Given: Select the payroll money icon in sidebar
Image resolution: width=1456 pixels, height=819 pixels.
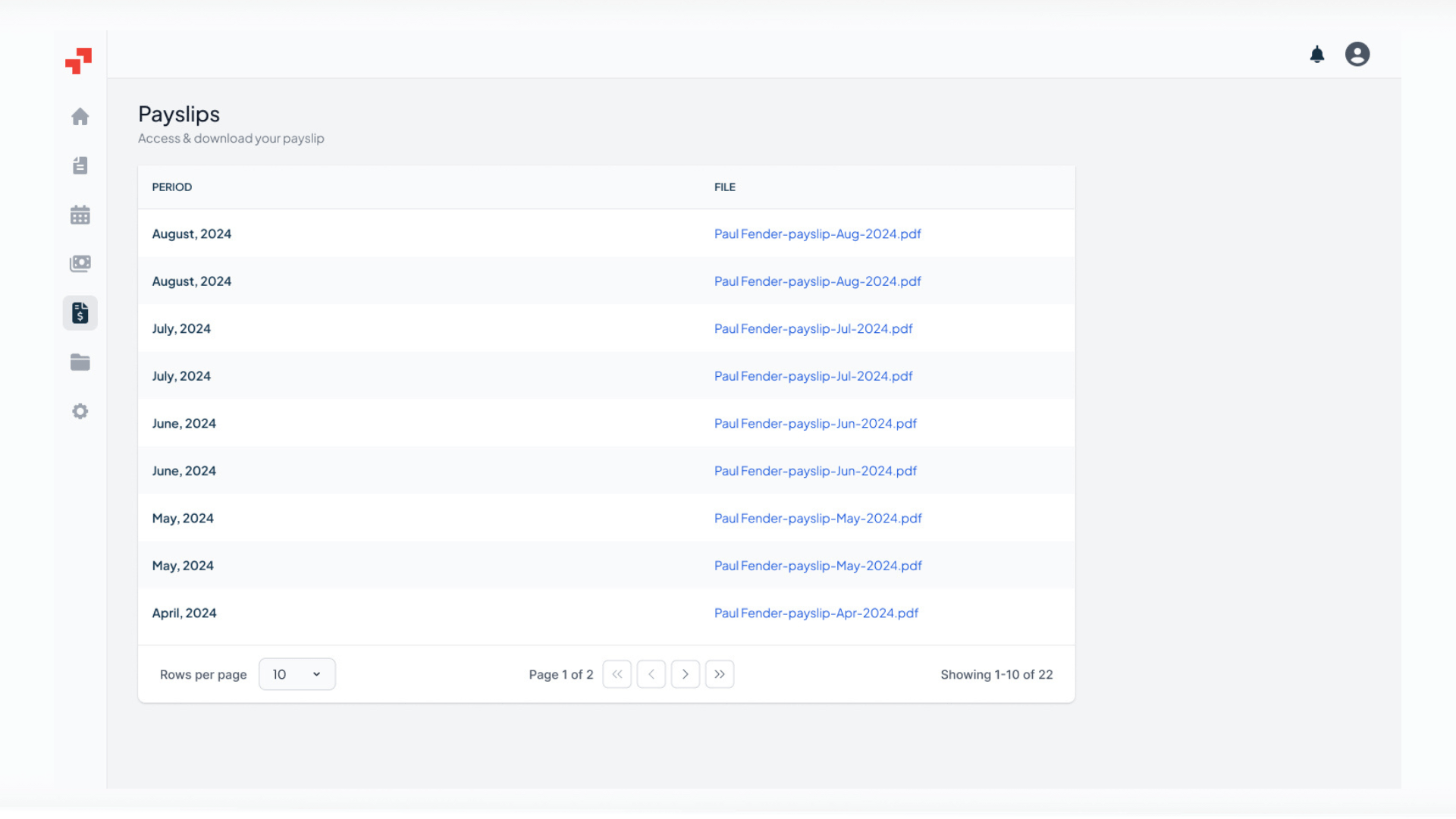Looking at the screenshot, I should (x=80, y=263).
